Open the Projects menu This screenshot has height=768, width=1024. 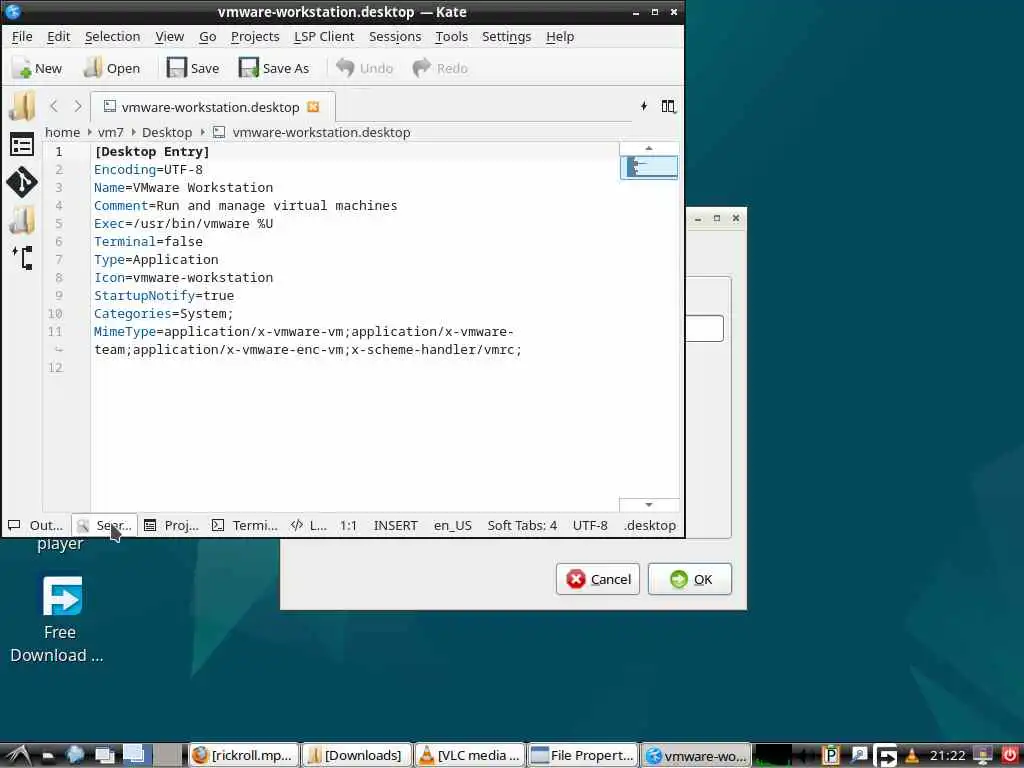[255, 37]
